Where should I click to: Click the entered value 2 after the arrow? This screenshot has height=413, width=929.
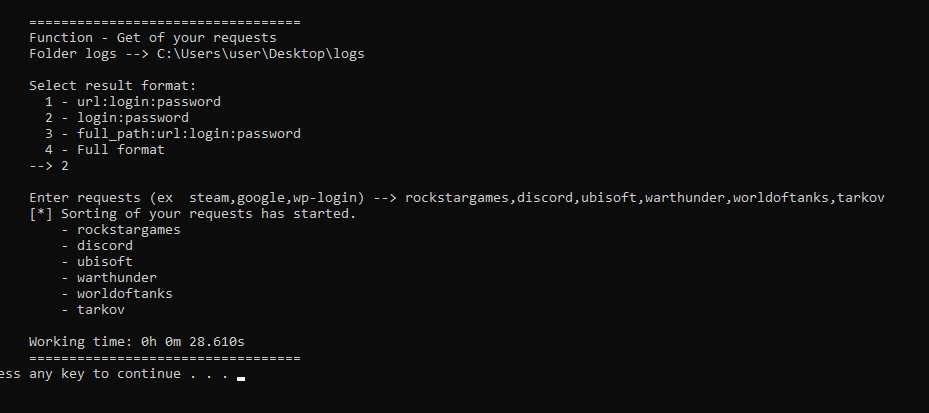point(65,166)
